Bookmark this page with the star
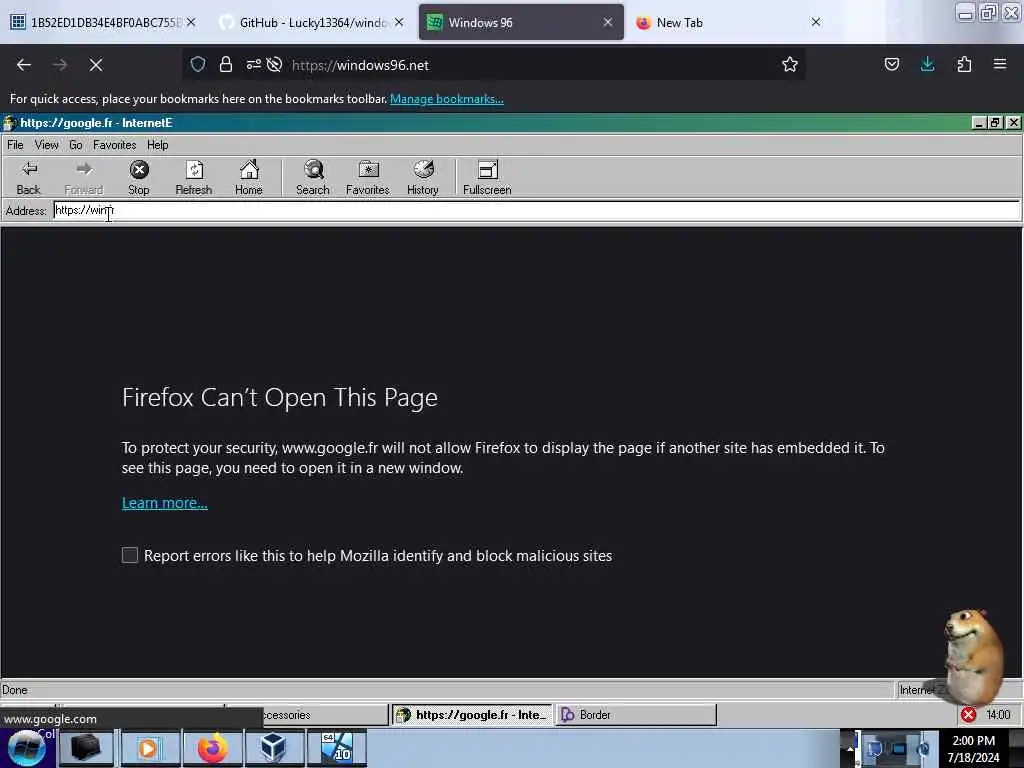Screen dimensions: 1024x768 790,65
